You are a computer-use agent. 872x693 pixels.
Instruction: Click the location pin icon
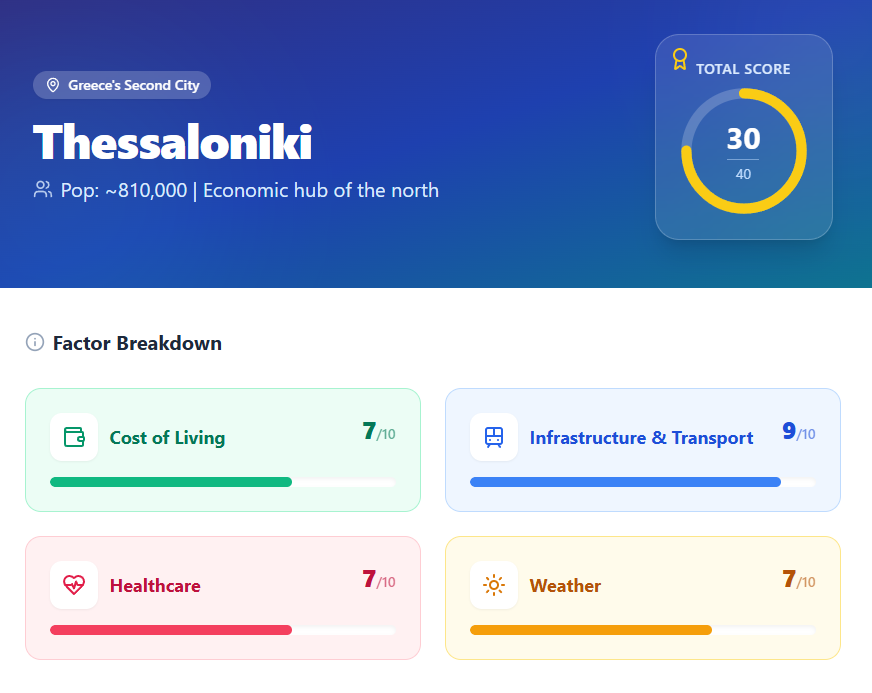[53, 85]
